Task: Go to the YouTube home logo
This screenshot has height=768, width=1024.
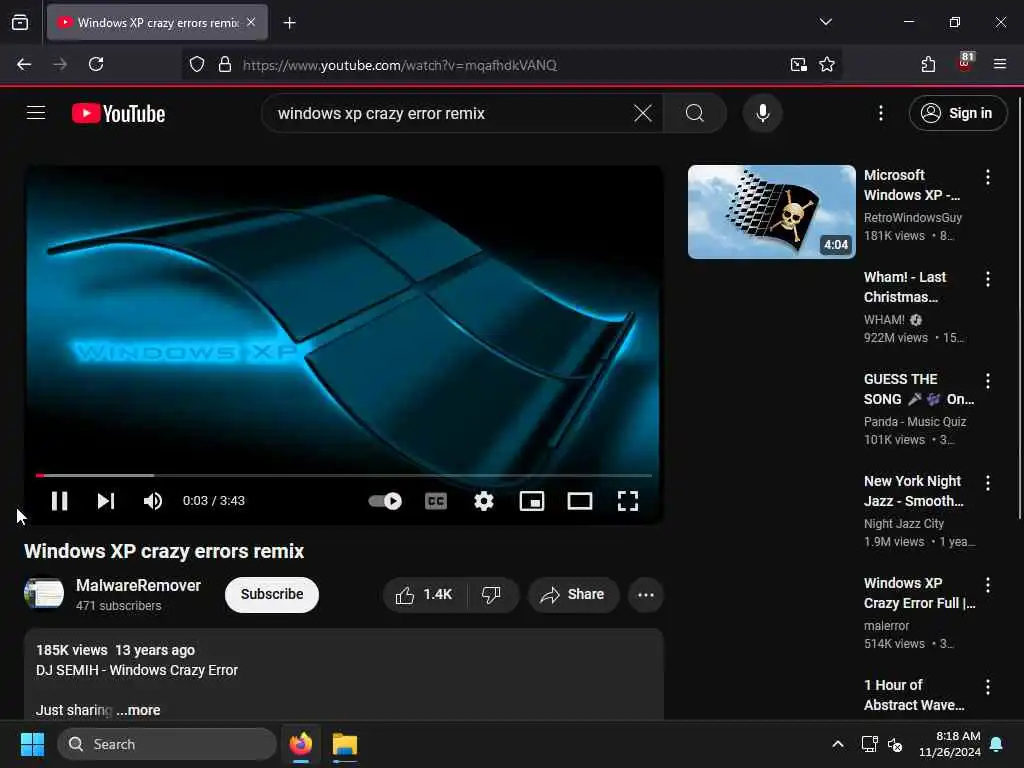Action: click(x=118, y=114)
